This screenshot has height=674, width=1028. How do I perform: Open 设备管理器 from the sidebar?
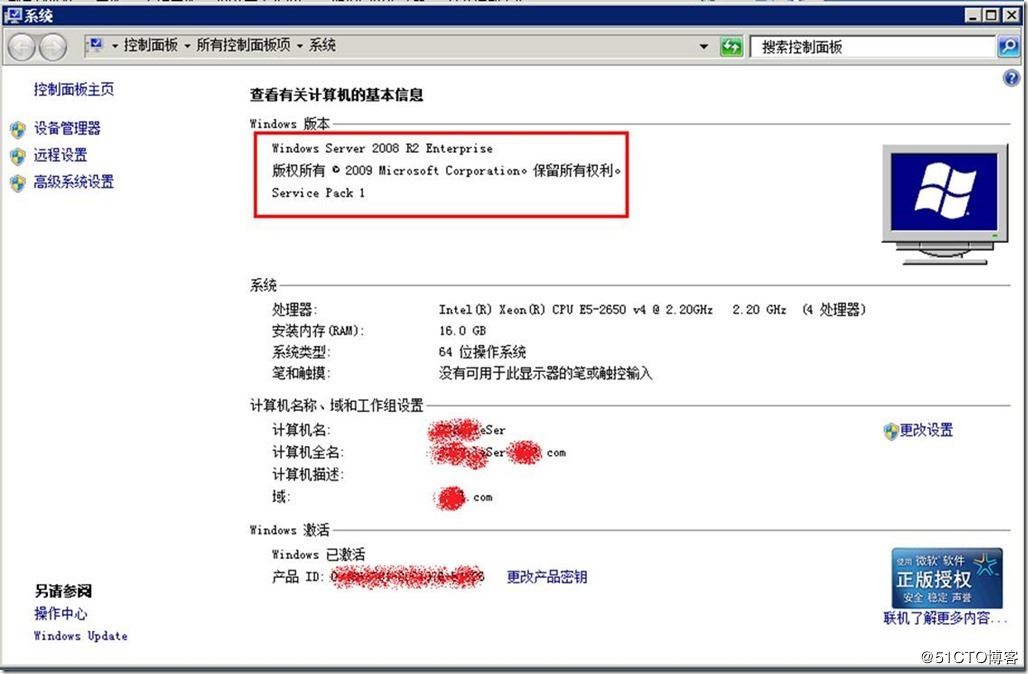(68, 128)
